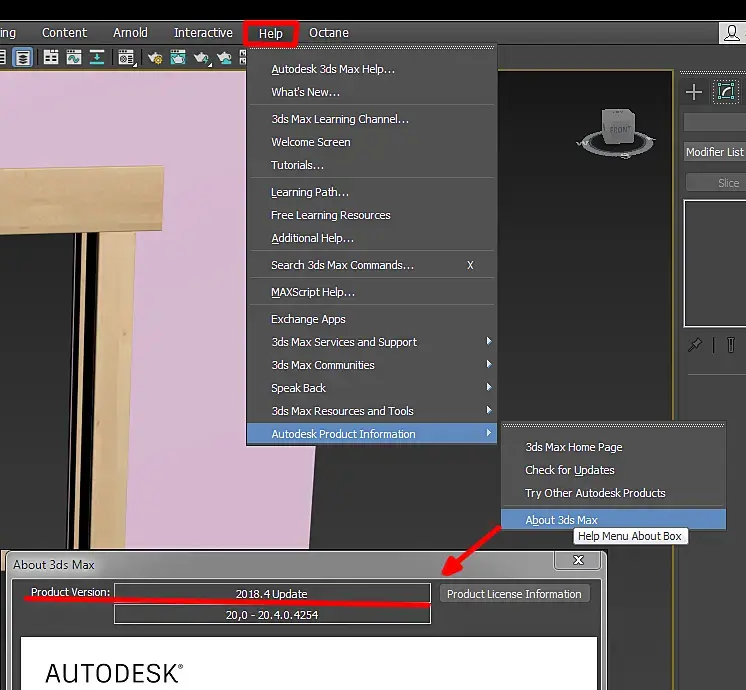
Task: Open the Arnold menu
Action: (130, 33)
